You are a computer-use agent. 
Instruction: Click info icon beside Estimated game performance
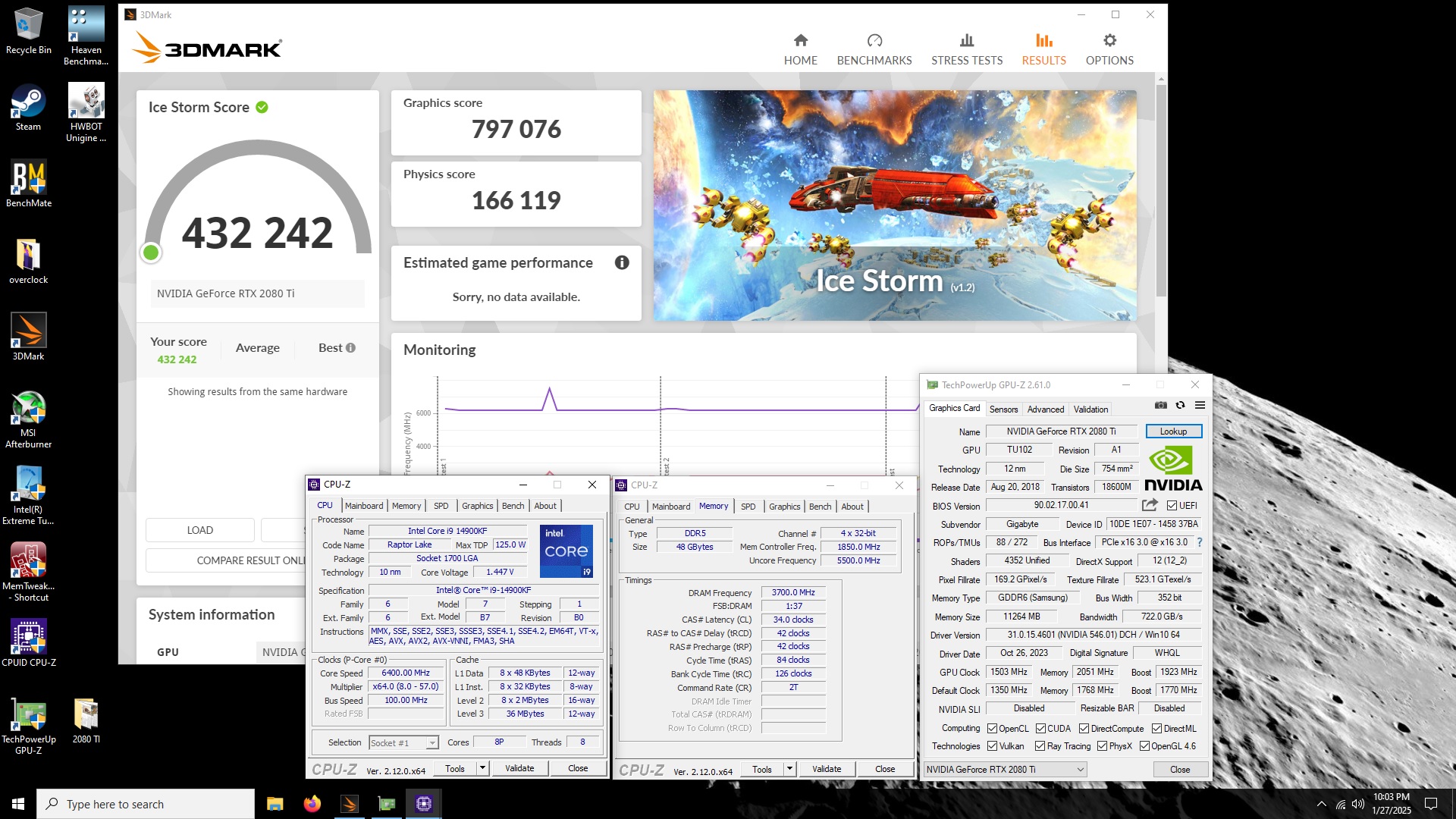point(622,262)
